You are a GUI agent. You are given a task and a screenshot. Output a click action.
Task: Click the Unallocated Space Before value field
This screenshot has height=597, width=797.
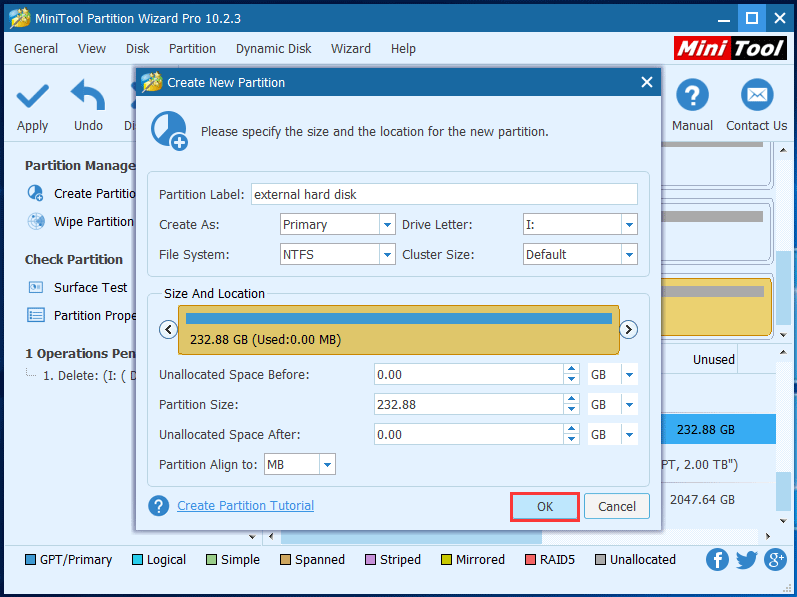click(x=469, y=375)
